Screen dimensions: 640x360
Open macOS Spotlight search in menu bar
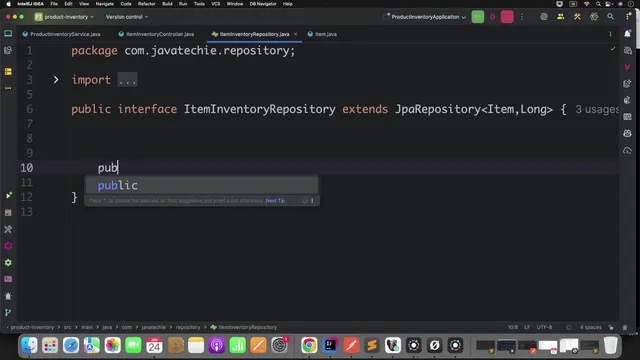tap(598, 4)
